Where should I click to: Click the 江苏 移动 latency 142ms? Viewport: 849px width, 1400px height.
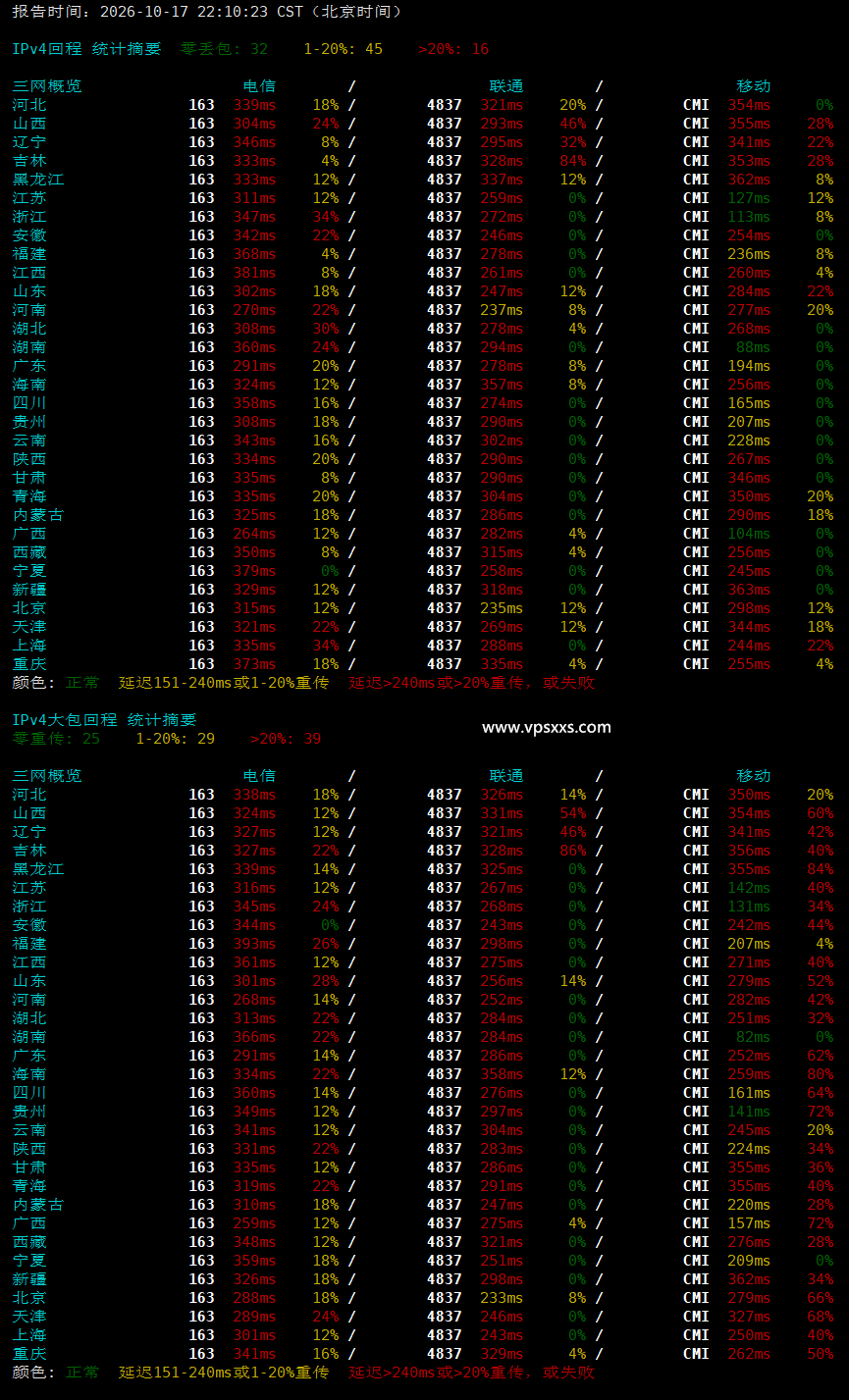click(x=750, y=888)
